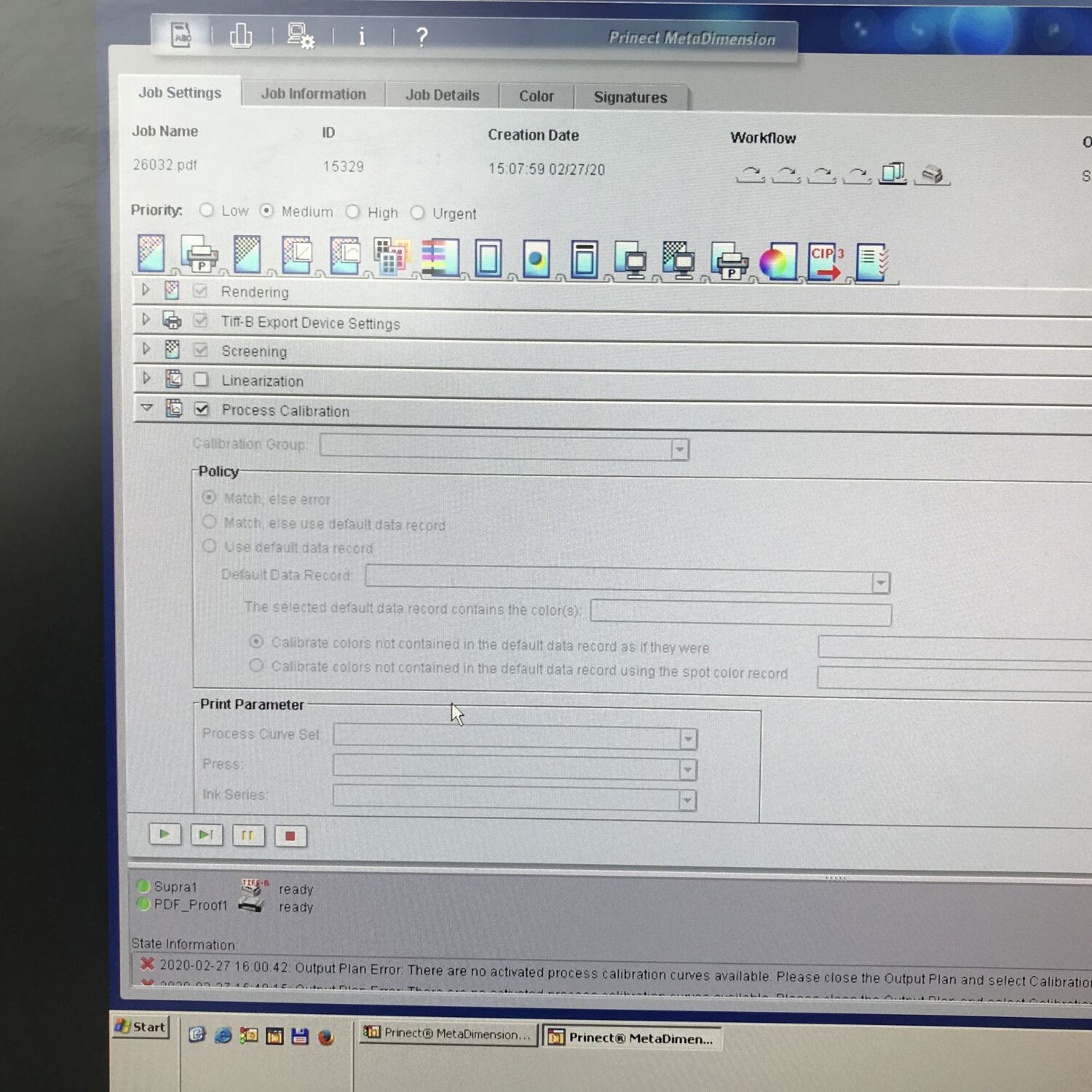Select the checkered page with monitor icon
The height and width of the screenshot is (1092, 1092).
pyautogui.click(x=679, y=261)
